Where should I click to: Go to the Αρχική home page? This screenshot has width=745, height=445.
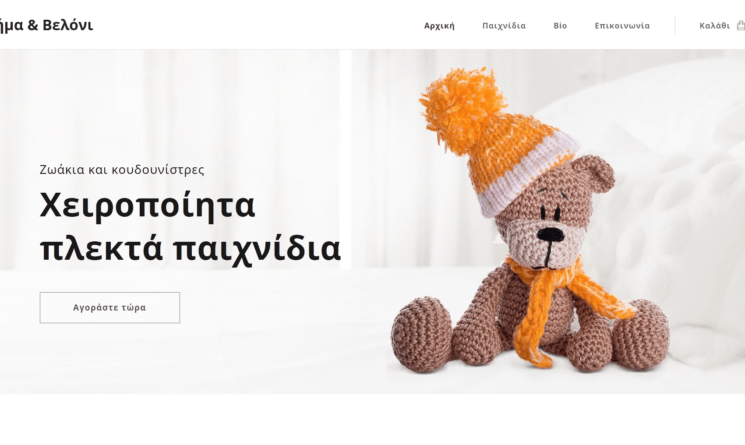(439, 26)
